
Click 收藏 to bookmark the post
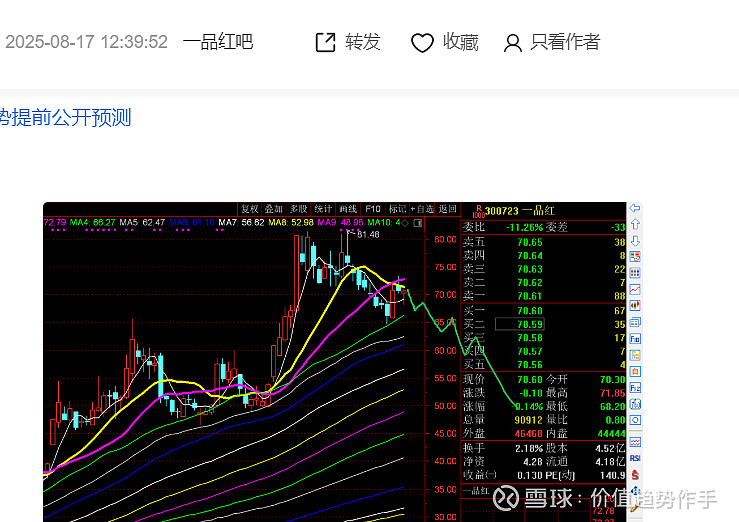460,42
